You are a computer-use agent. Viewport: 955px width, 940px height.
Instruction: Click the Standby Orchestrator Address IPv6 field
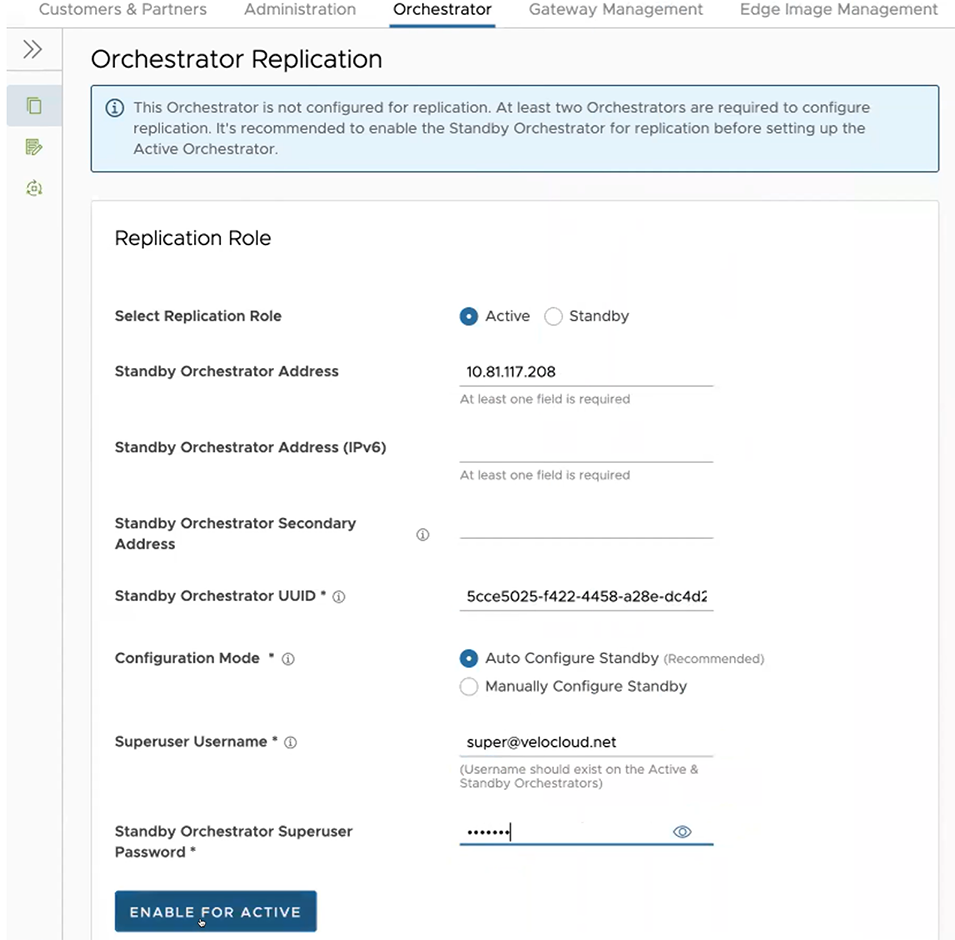pos(585,448)
